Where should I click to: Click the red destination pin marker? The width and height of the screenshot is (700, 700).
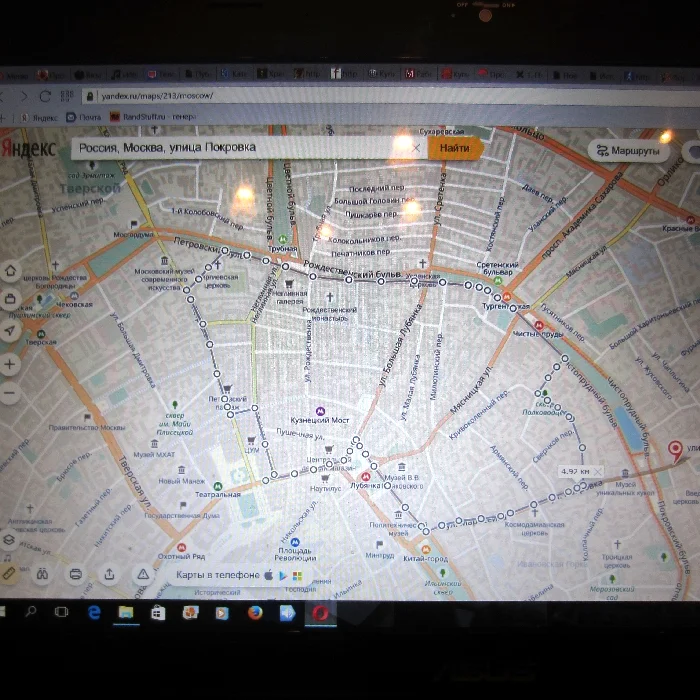tap(675, 450)
